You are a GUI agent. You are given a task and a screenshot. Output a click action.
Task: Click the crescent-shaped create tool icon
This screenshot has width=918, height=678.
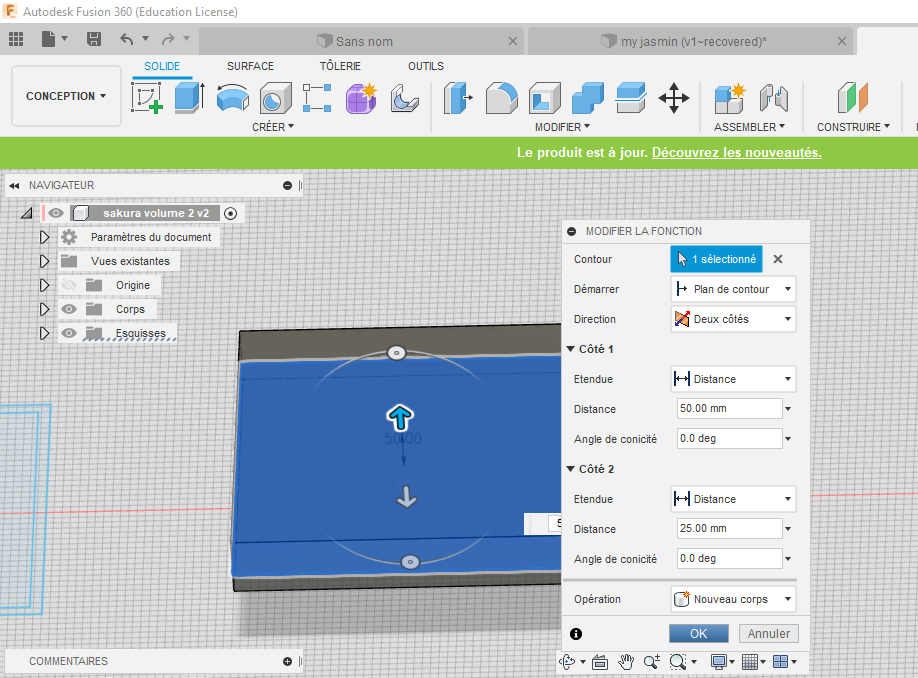pos(404,98)
